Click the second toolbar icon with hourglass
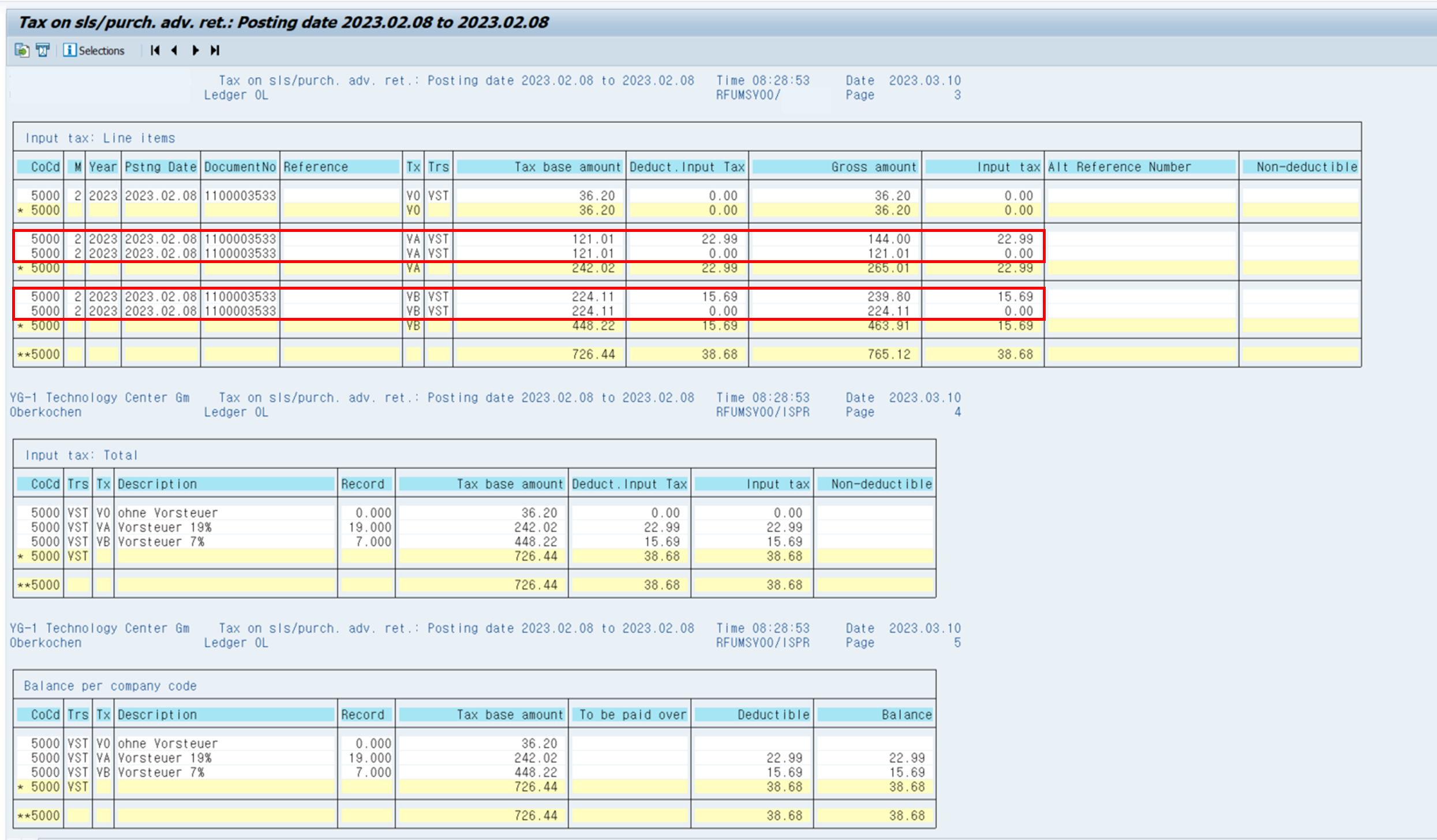 (43, 50)
